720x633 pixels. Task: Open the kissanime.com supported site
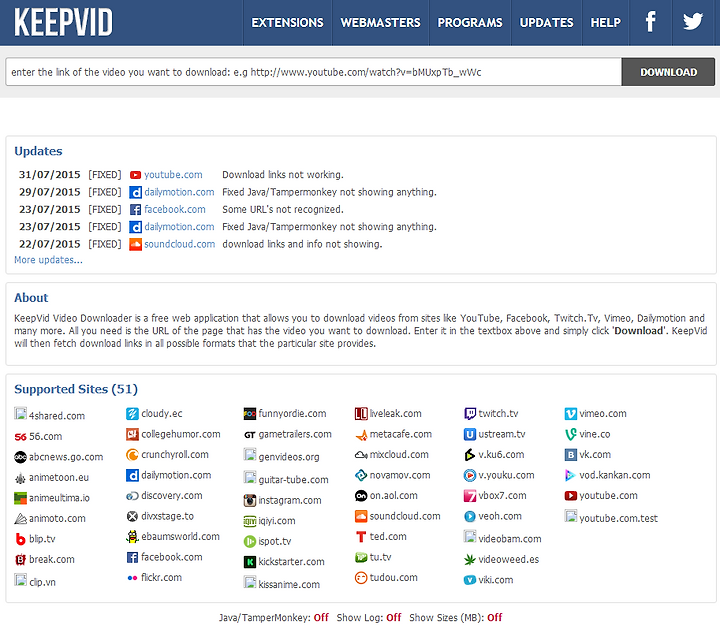pyautogui.click(x=289, y=585)
